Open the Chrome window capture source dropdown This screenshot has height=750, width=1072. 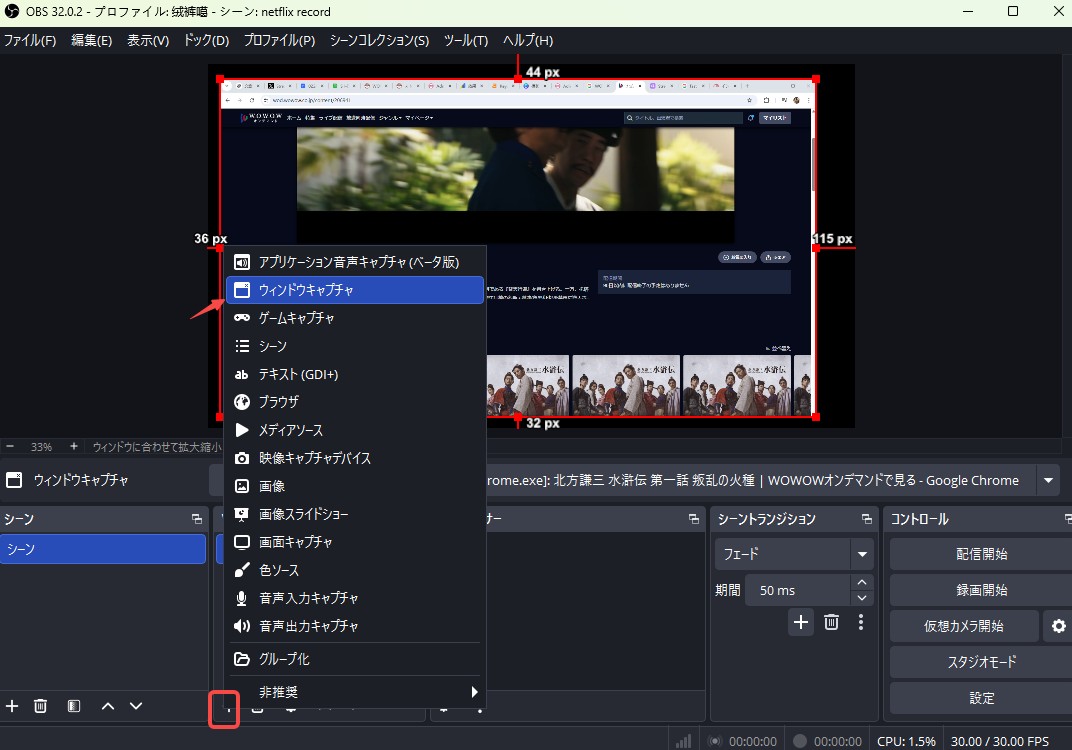(x=1048, y=480)
